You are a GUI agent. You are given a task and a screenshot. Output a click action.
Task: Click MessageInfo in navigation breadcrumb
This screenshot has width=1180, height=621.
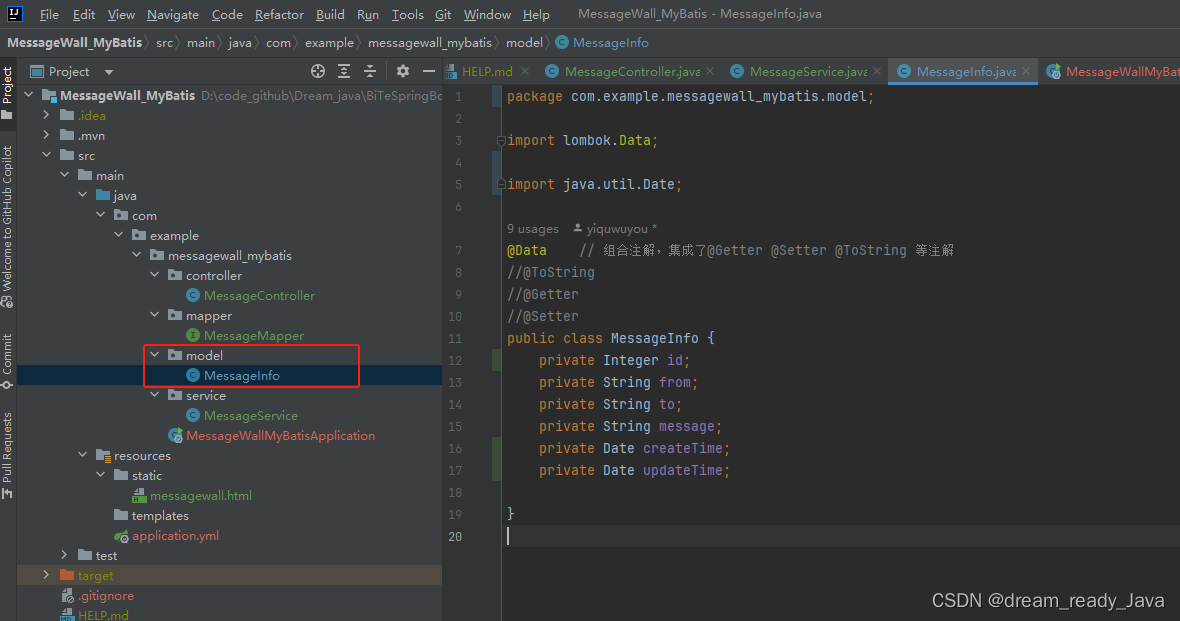(602, 43)
